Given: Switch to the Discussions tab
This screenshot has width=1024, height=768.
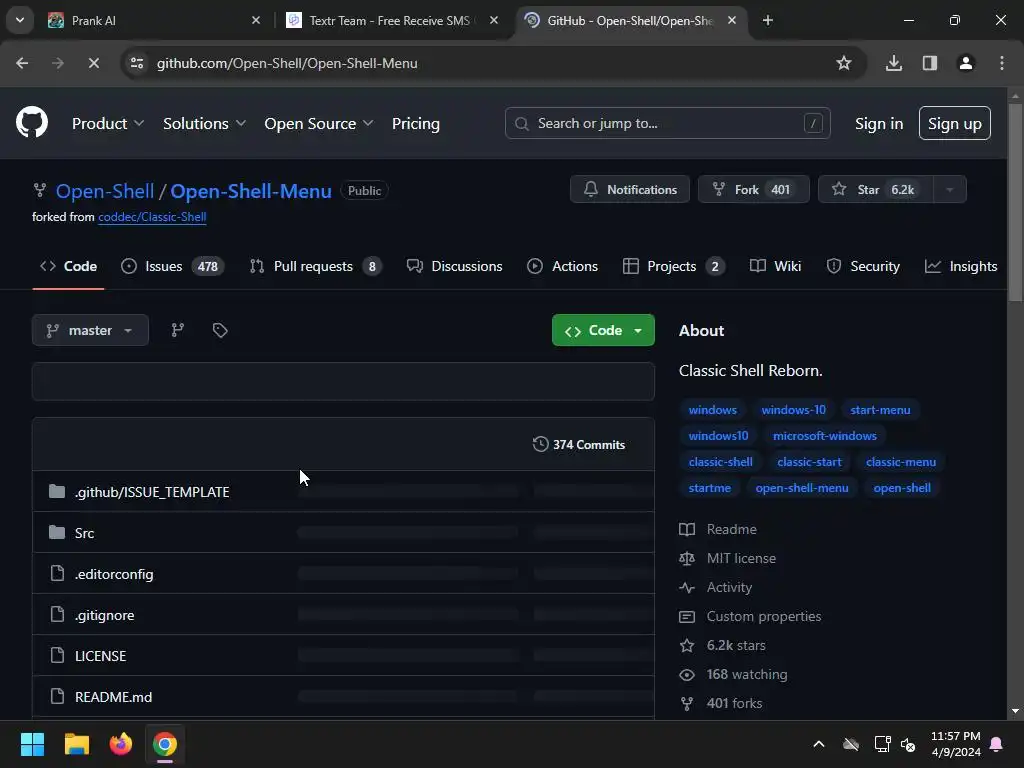Looking at the screenshot, I should point(455,266).
